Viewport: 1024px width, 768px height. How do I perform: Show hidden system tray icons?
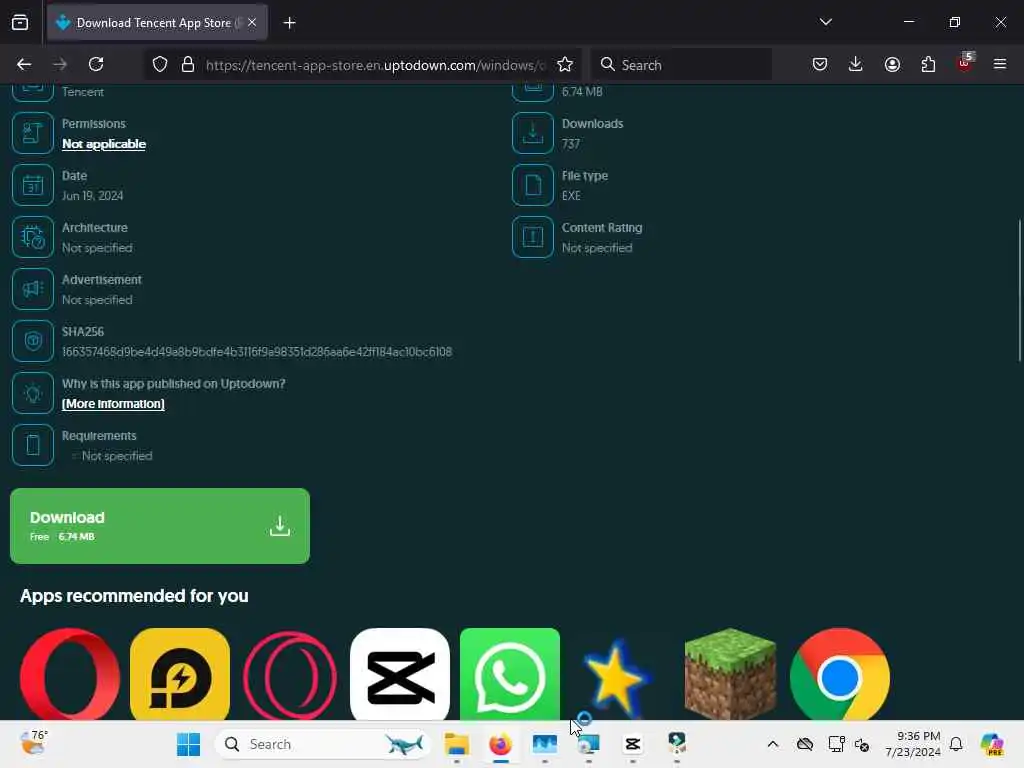pyautogui.click(x=773, y=744)
